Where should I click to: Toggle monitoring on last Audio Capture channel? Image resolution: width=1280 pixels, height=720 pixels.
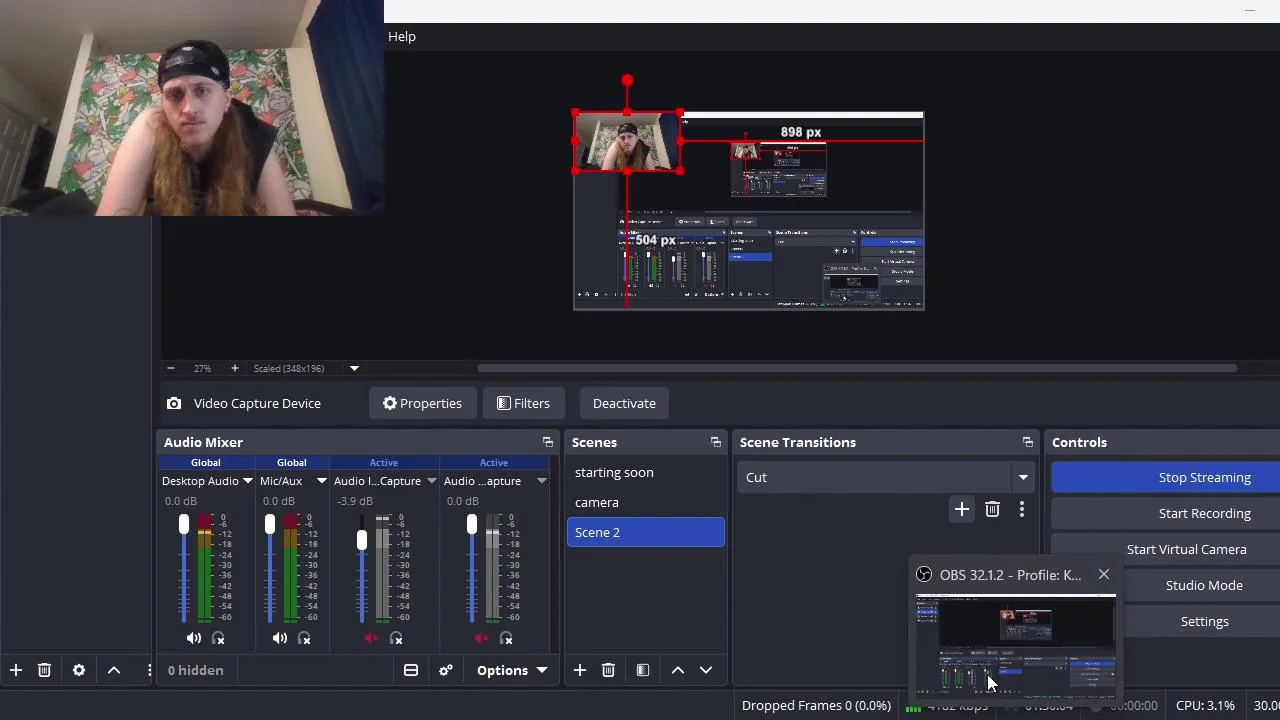tap(506, 638)
